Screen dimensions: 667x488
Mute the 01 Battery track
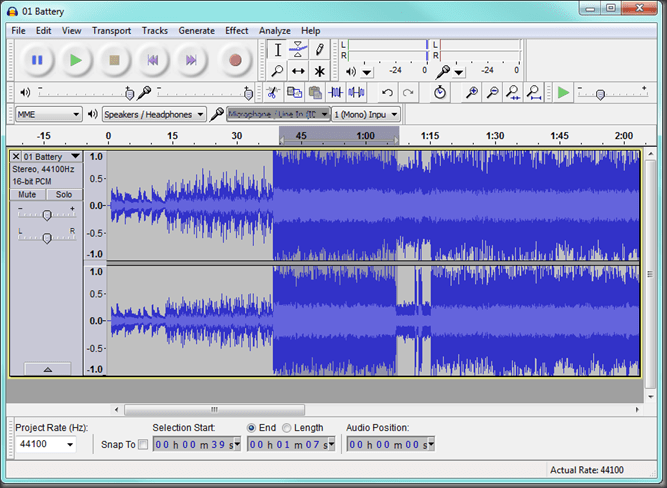(27, 194)
